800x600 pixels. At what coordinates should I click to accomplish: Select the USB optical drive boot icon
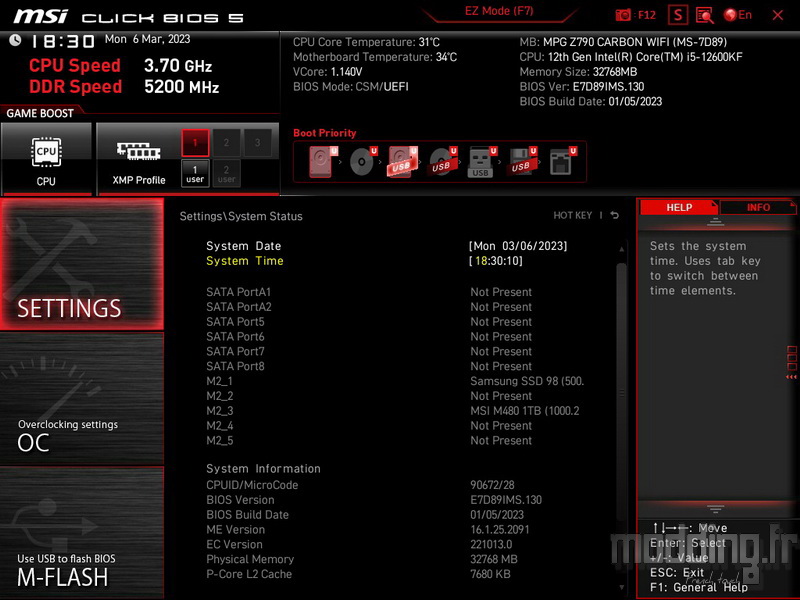point(442,161)
